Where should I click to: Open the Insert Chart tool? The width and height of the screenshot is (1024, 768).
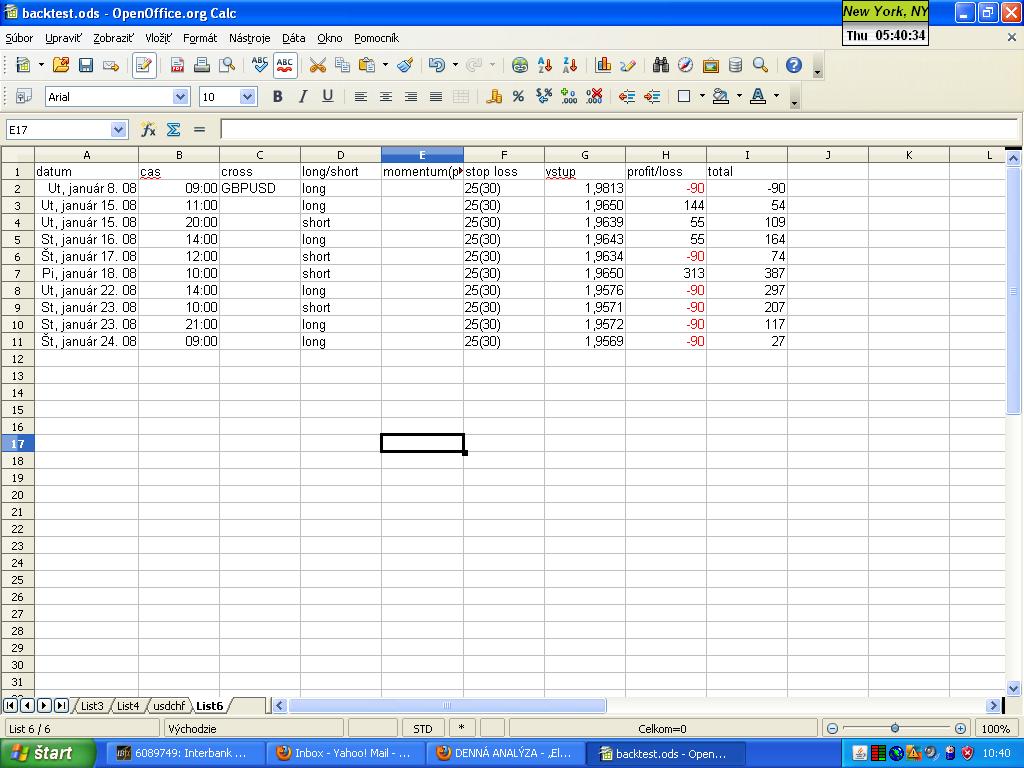[x=603, y=65]
